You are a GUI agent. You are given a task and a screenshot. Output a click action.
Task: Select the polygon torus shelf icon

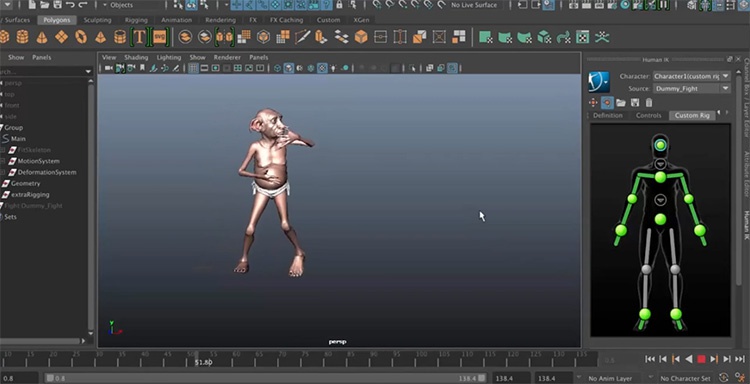[81, 37]
